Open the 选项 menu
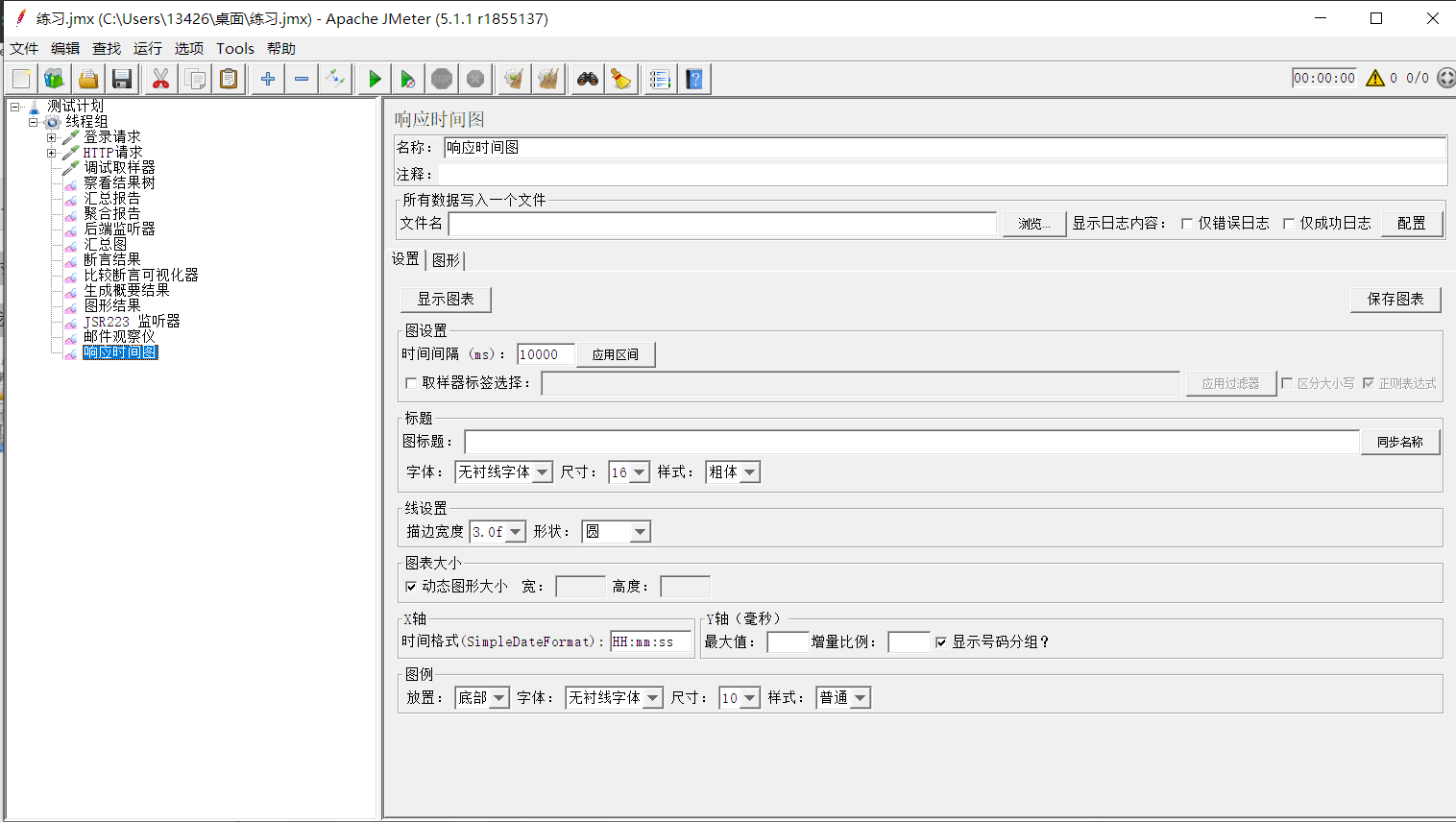Image resolution: width=1456 pixels, height=822 pixels. [x=189, y=49]
